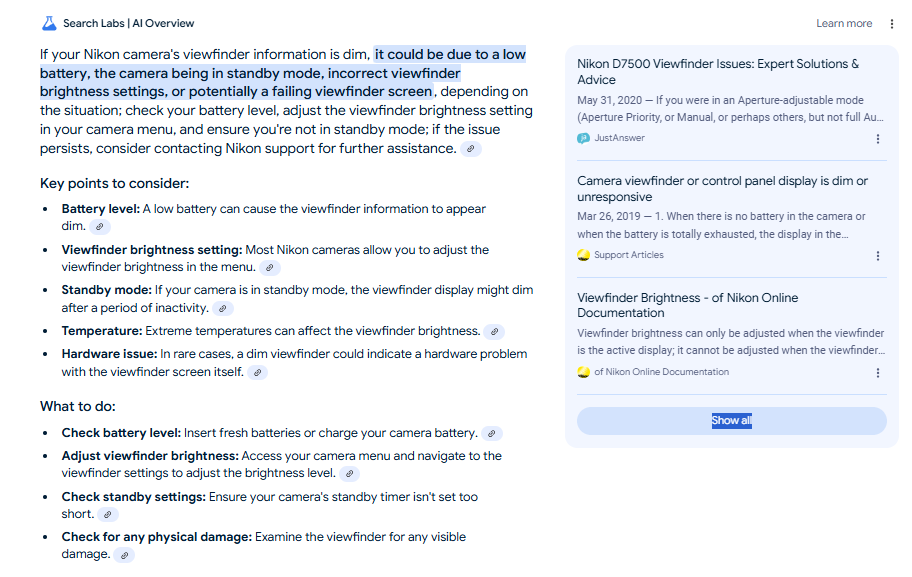
Task: Click the 'Adjust viewfinder brightness:' bold label
Action: [x=150, y=456]
